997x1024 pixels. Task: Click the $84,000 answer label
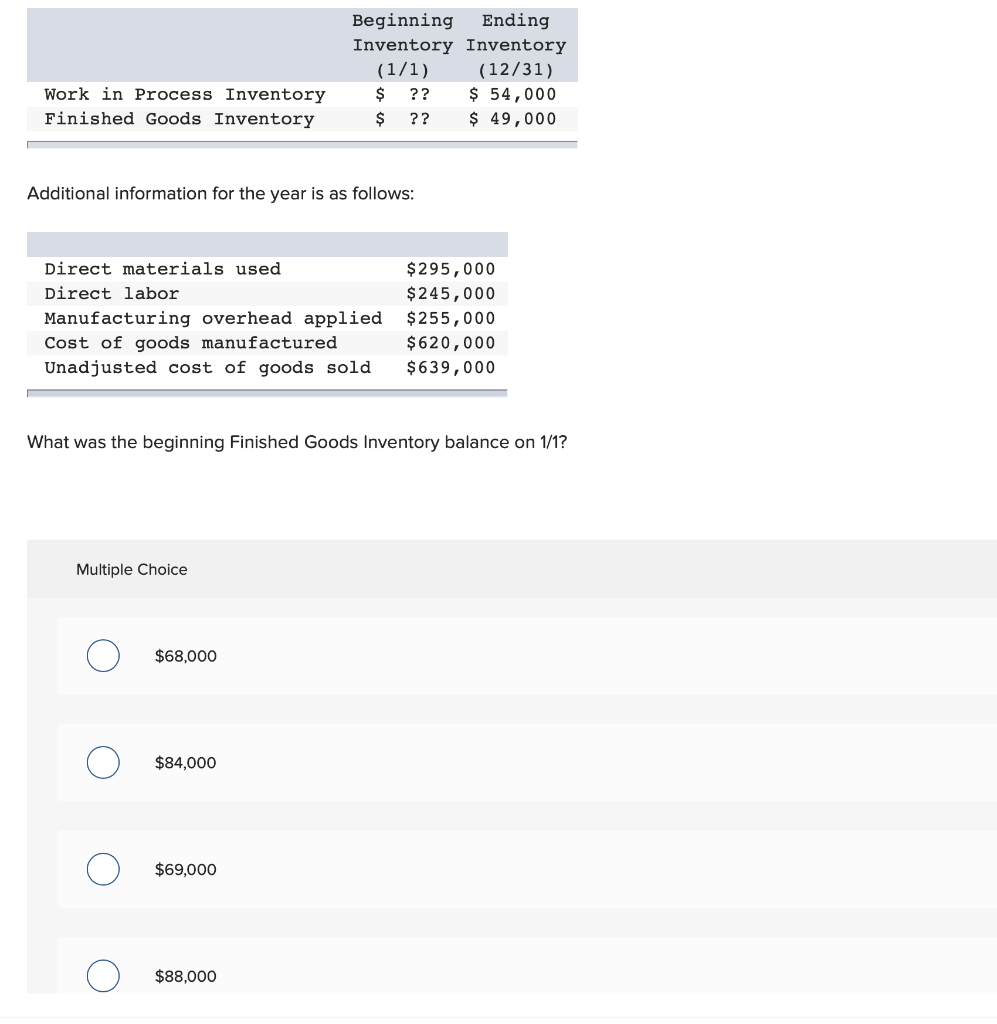tap(186, 762)
